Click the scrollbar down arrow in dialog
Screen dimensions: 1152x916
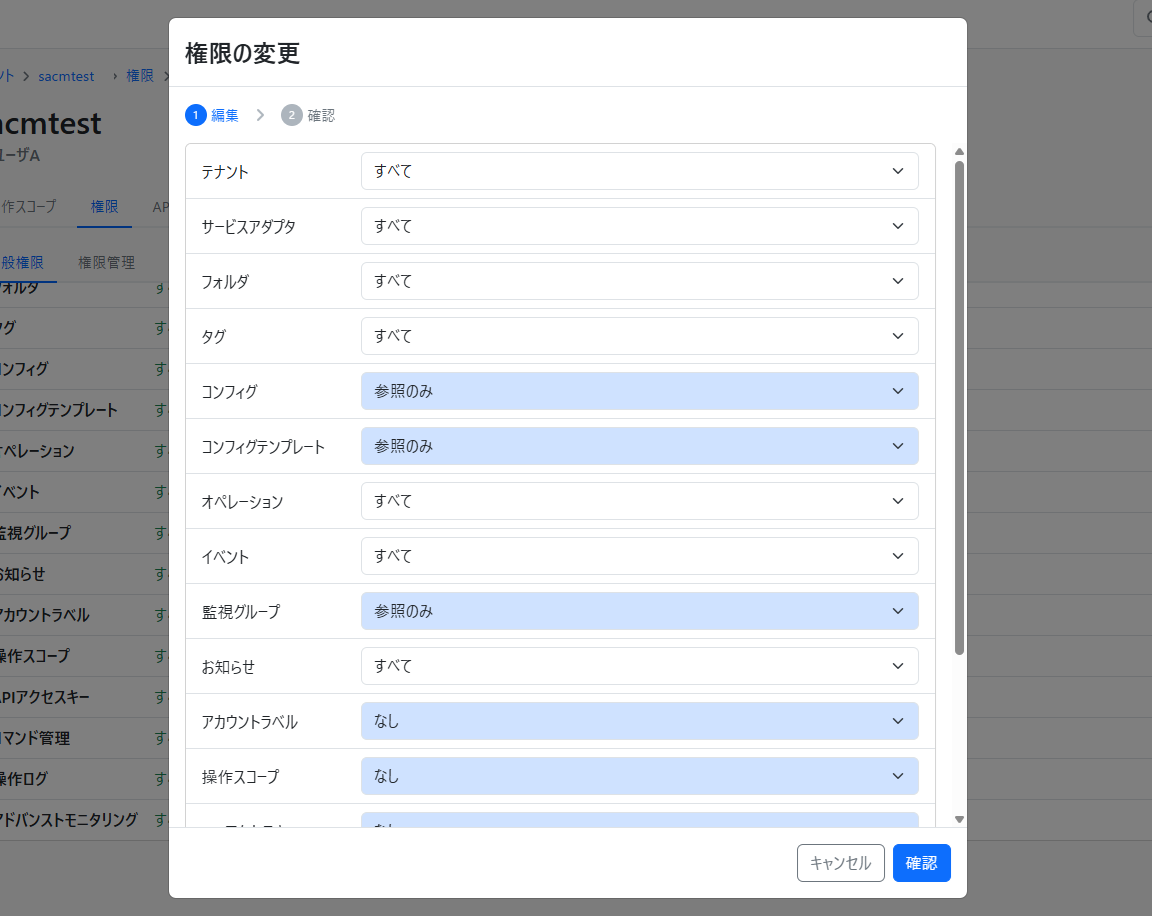(959, 819)
